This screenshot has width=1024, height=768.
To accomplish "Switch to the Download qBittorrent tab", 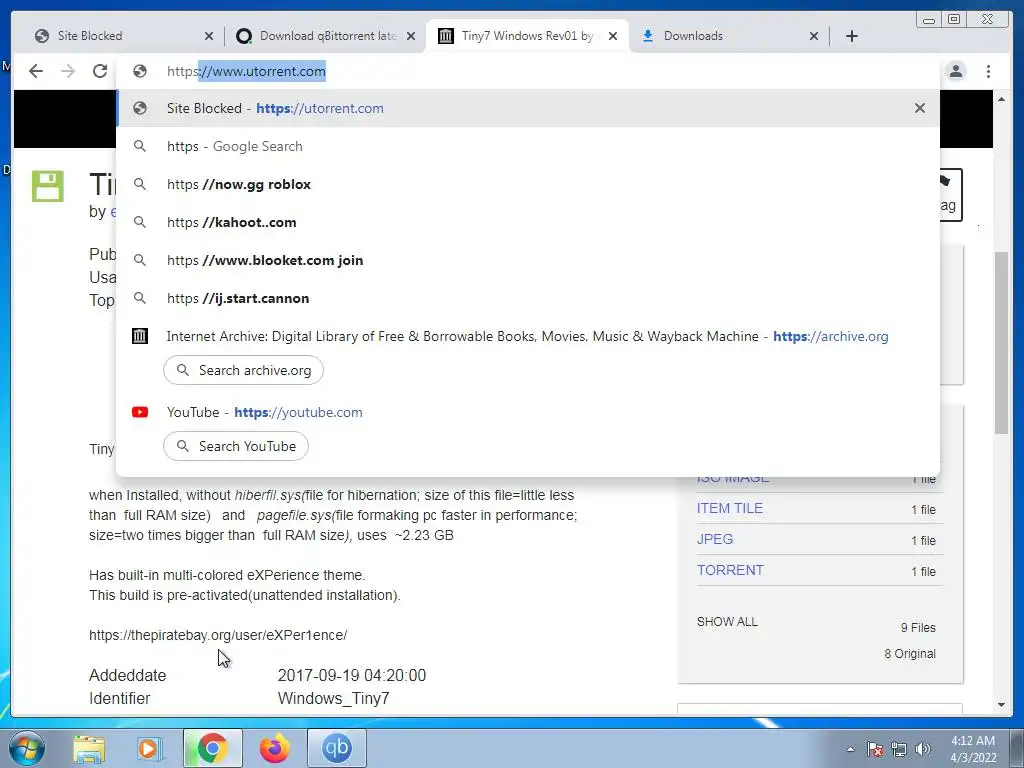I will (x=320, y=36).
